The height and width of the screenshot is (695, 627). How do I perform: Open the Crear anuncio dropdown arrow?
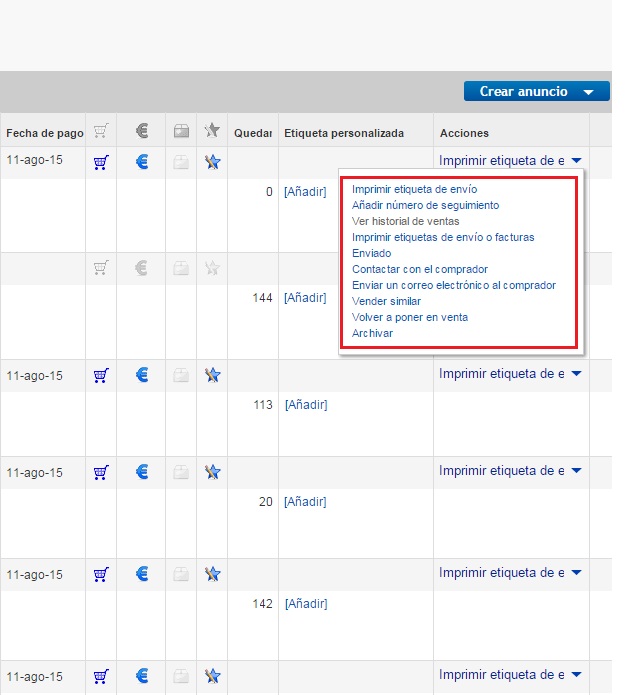coord(588,92)
